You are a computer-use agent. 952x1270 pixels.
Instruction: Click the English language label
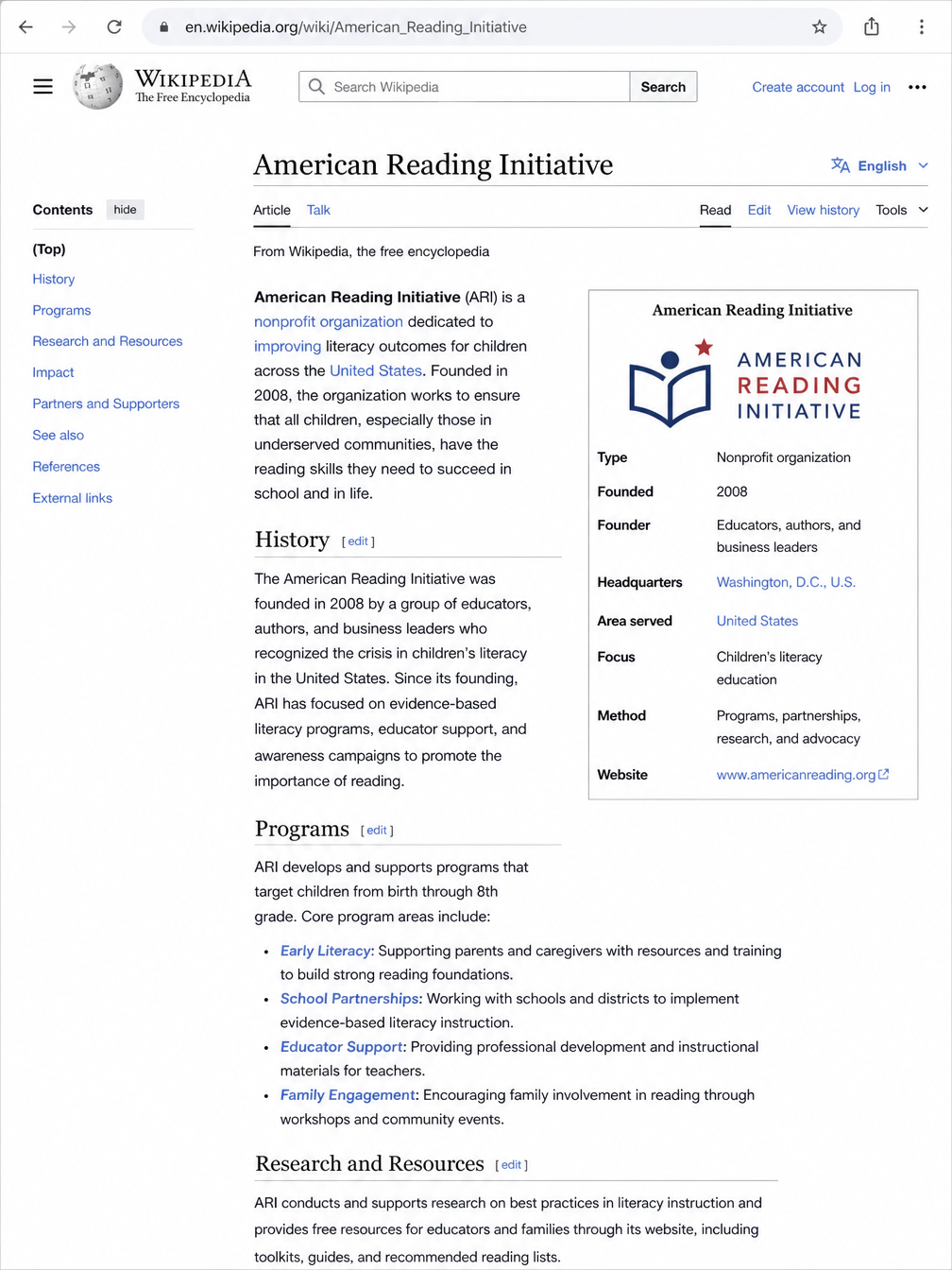[x=882, y=165]
